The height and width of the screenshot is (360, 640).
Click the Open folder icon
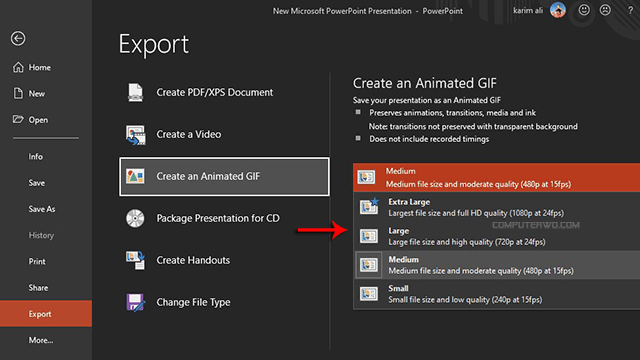(x=18, y=119)
